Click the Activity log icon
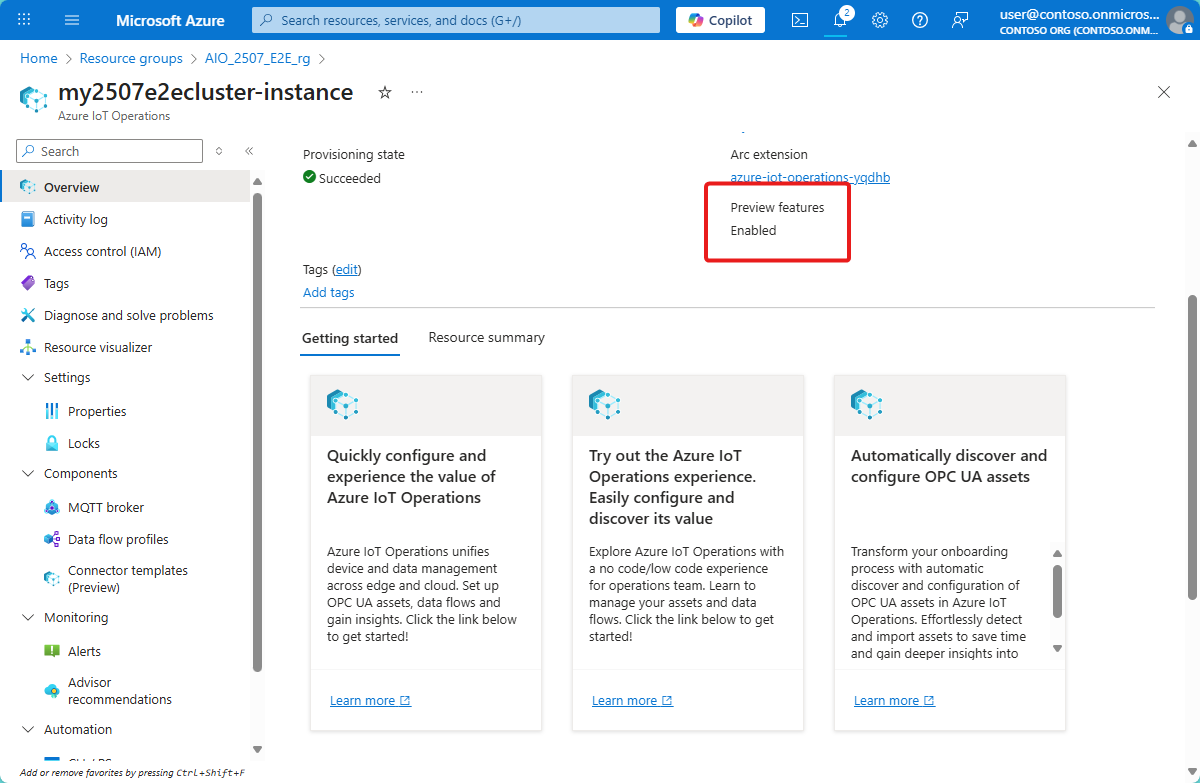Viewport: 1200px width, 783px height. tap(28, 219)
